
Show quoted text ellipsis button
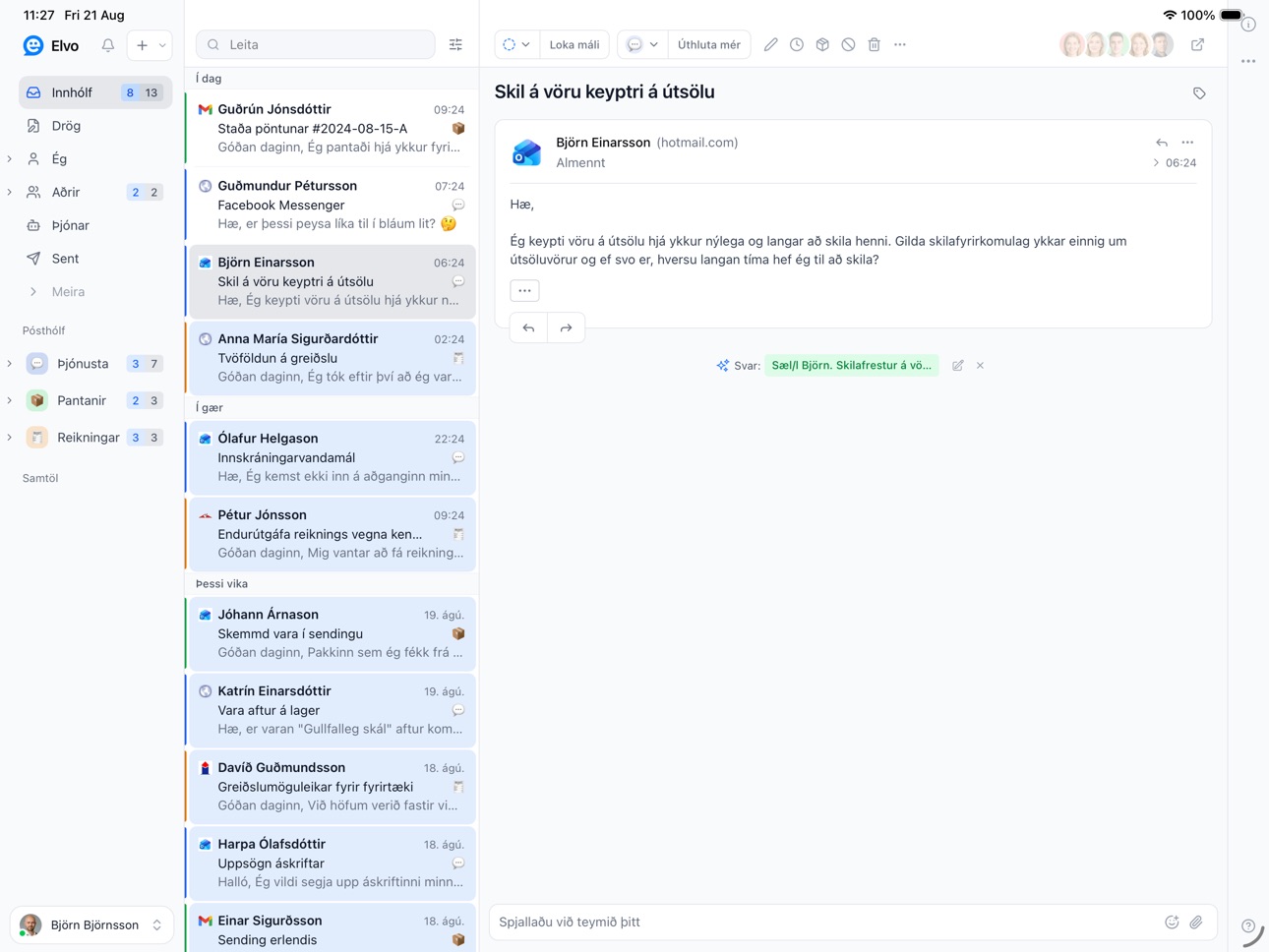click(524, 290)
